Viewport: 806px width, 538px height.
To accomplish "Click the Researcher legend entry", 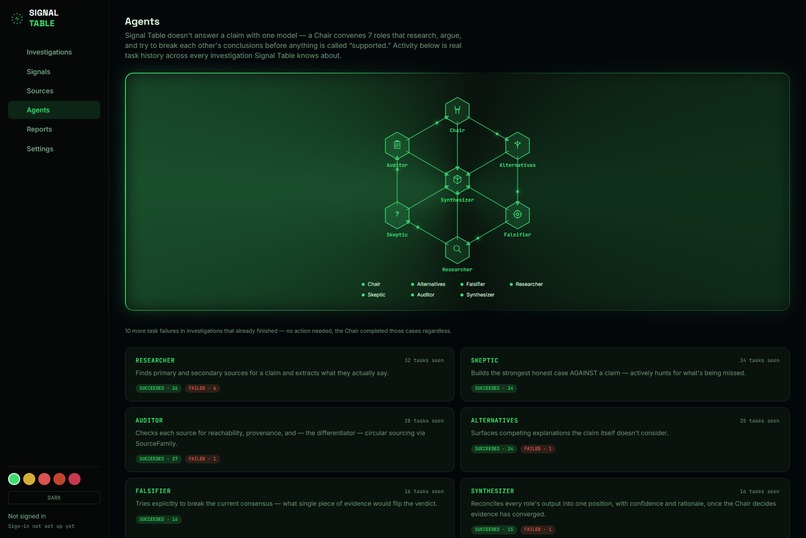I will pyautogui.click(x=526, y=284).
